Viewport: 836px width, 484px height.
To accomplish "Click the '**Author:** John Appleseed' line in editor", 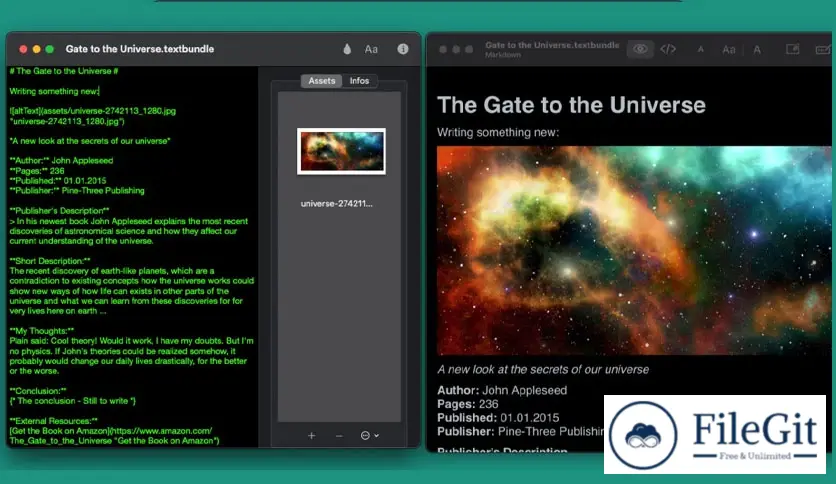I will (x=61, y=160).
